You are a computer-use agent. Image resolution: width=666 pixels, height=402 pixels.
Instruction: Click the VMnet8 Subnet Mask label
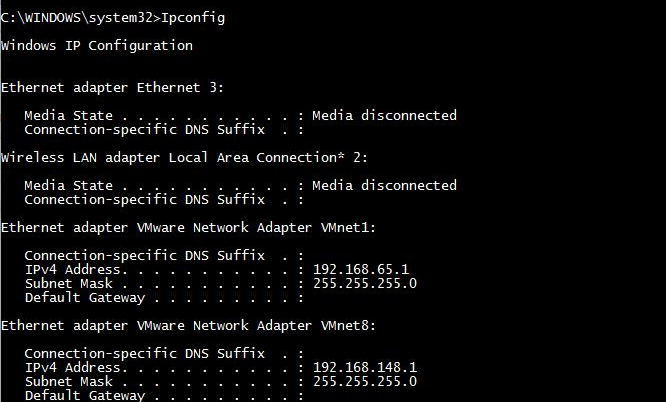[69, 382]
